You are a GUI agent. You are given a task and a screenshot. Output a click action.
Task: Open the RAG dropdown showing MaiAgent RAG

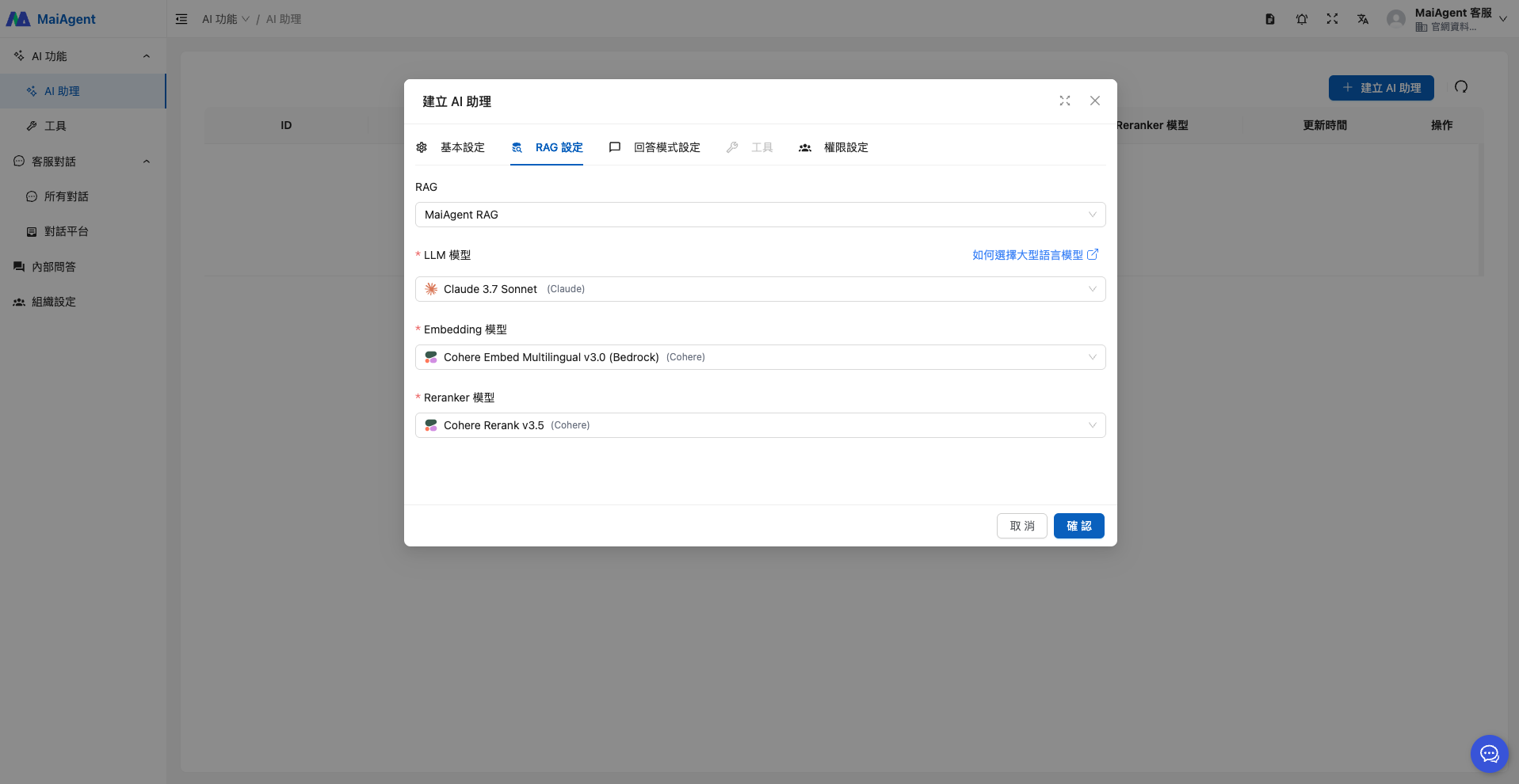[760, 215]
